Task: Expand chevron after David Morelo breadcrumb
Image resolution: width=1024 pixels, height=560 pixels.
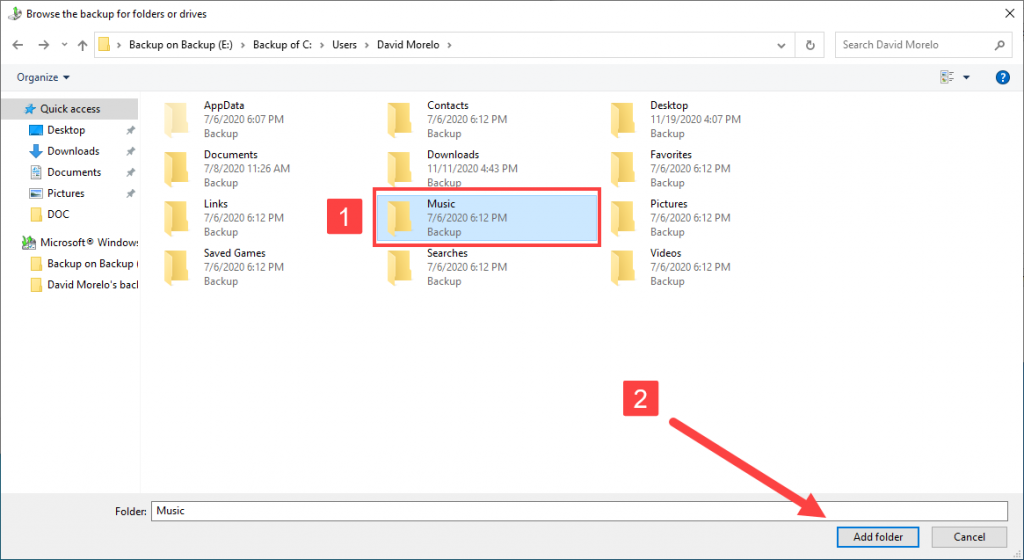Action: tap(449, 44)
